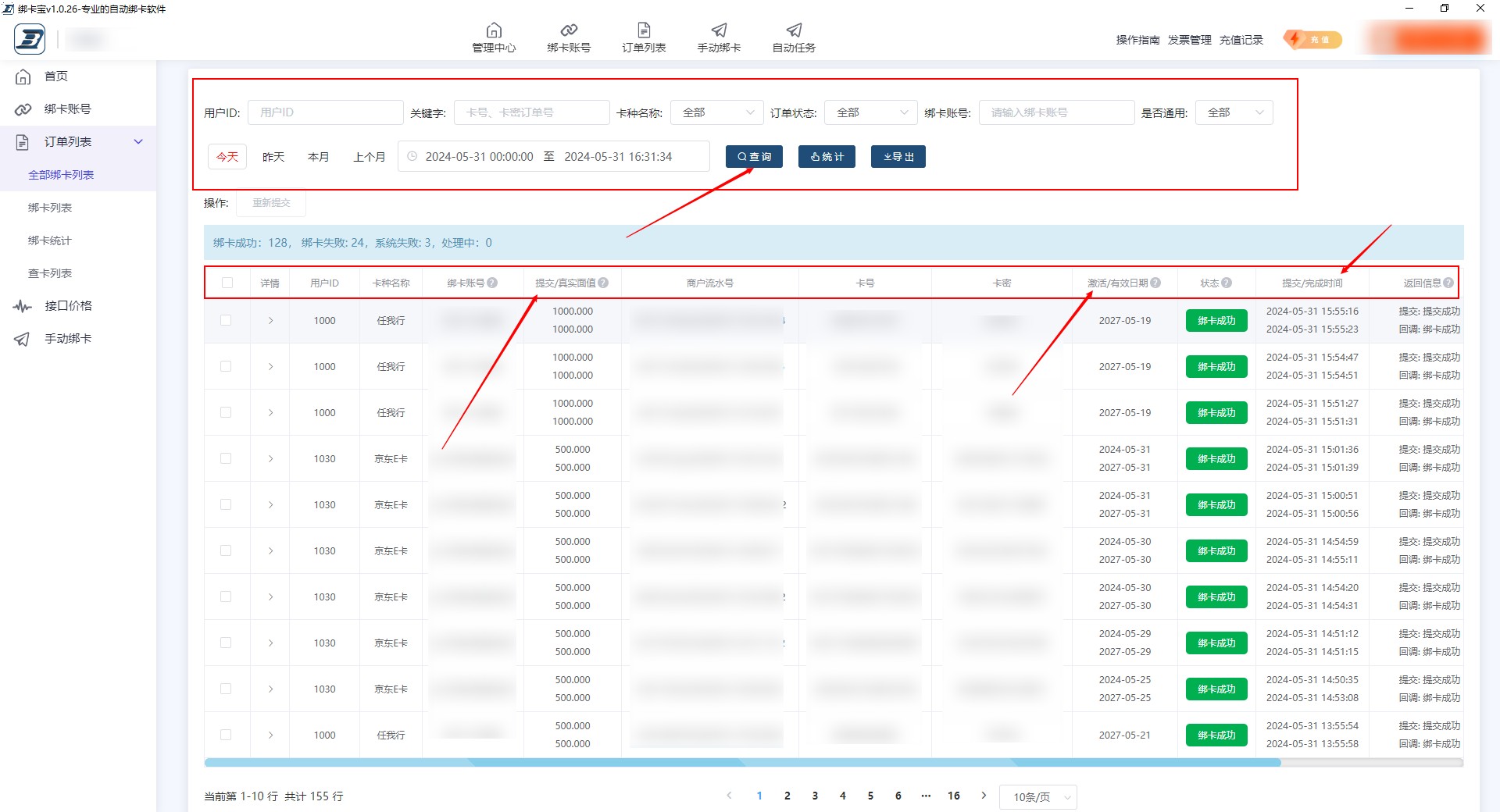The width and height of the screenshot is (1500, 812).
Task: Click the 查询 search button
Action: coord(754,157)
